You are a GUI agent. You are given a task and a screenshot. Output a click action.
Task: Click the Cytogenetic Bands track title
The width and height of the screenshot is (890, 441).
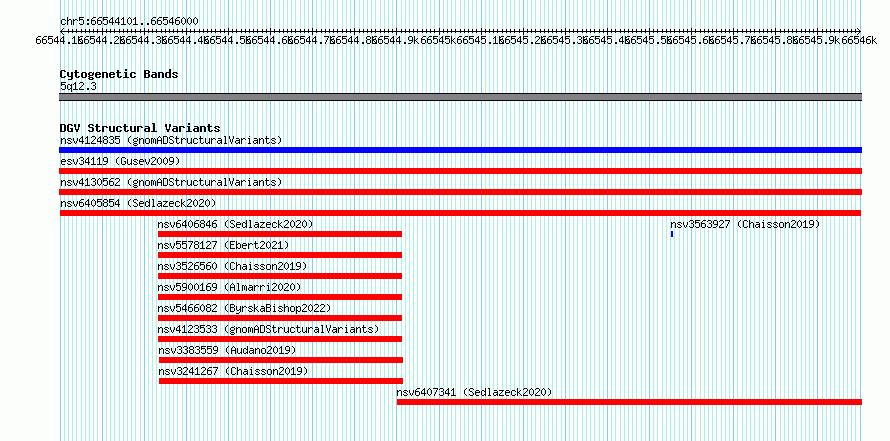coord(119,74)
